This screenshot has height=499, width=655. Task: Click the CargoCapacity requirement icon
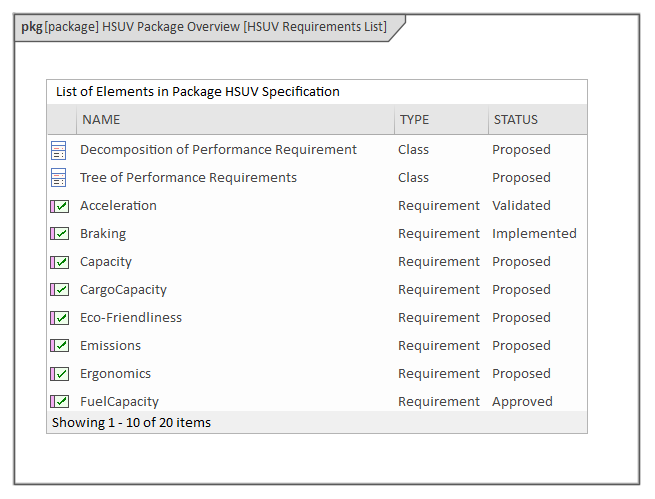click(59, 290)
